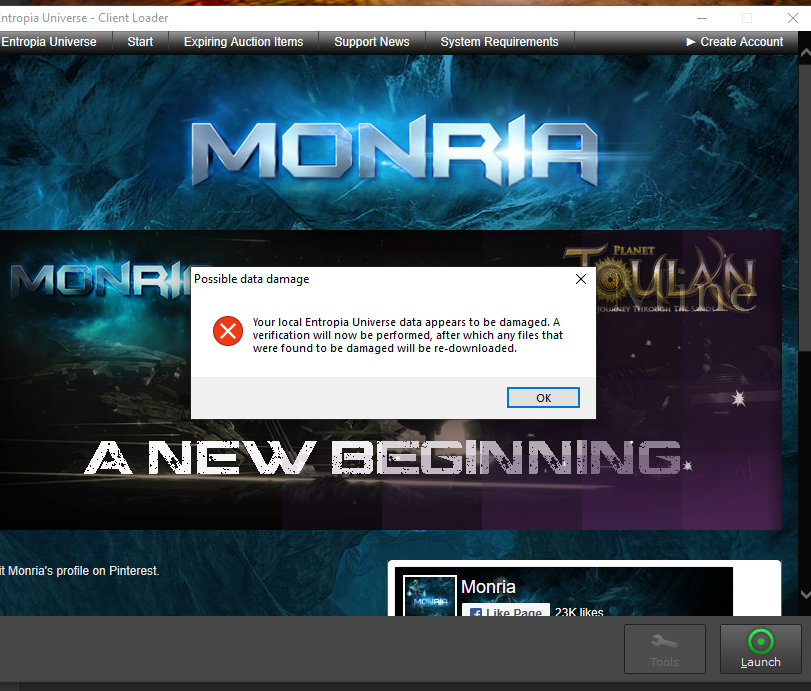Image resolution: width=811 pixels, height=691 pixels.
Task: Click the large MONRIA header logo
Action: coord(395,151)
